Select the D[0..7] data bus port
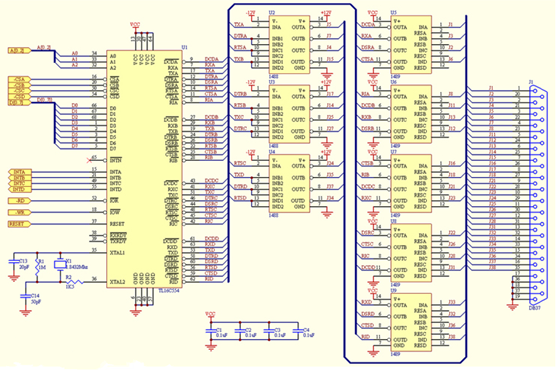The image size is (556, 372). 19,102
